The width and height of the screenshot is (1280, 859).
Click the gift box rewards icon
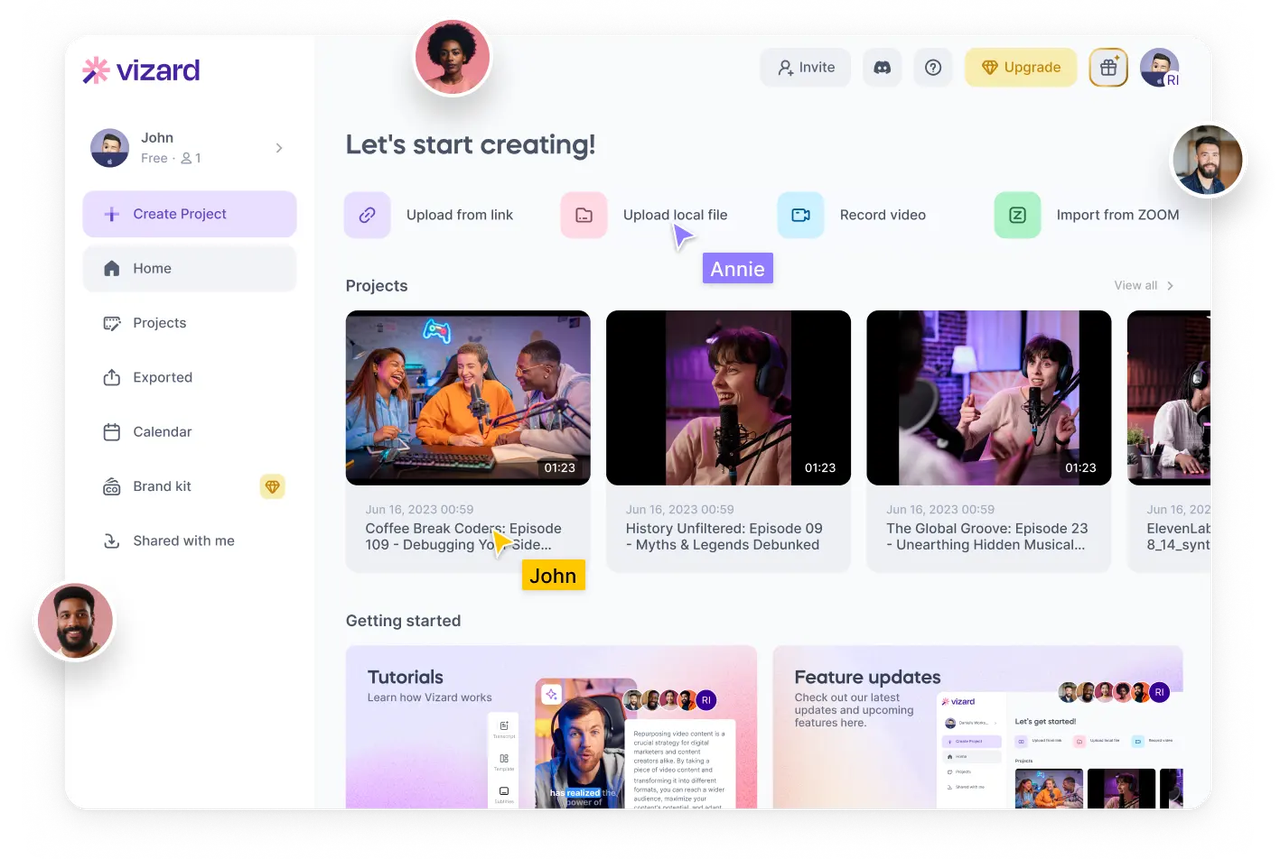(x=1108, y=67)
